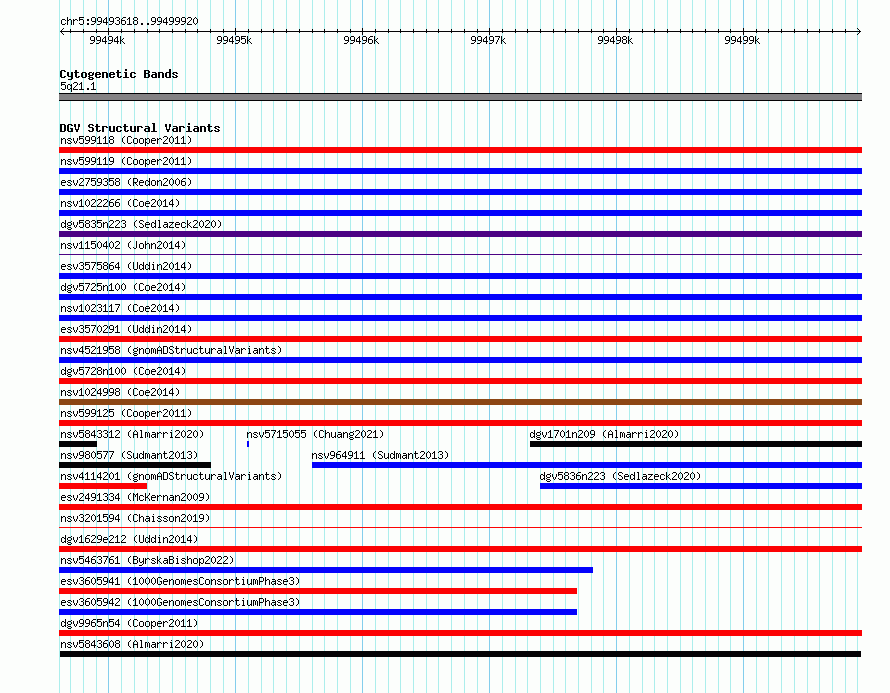Click the esv3570291 (Uddin2014) label
The image size is (890, 693).
coord(126,329)
